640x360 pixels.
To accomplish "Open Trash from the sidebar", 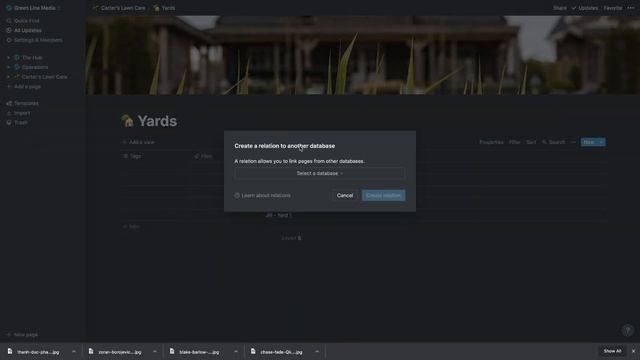I will tap(20, 122).
